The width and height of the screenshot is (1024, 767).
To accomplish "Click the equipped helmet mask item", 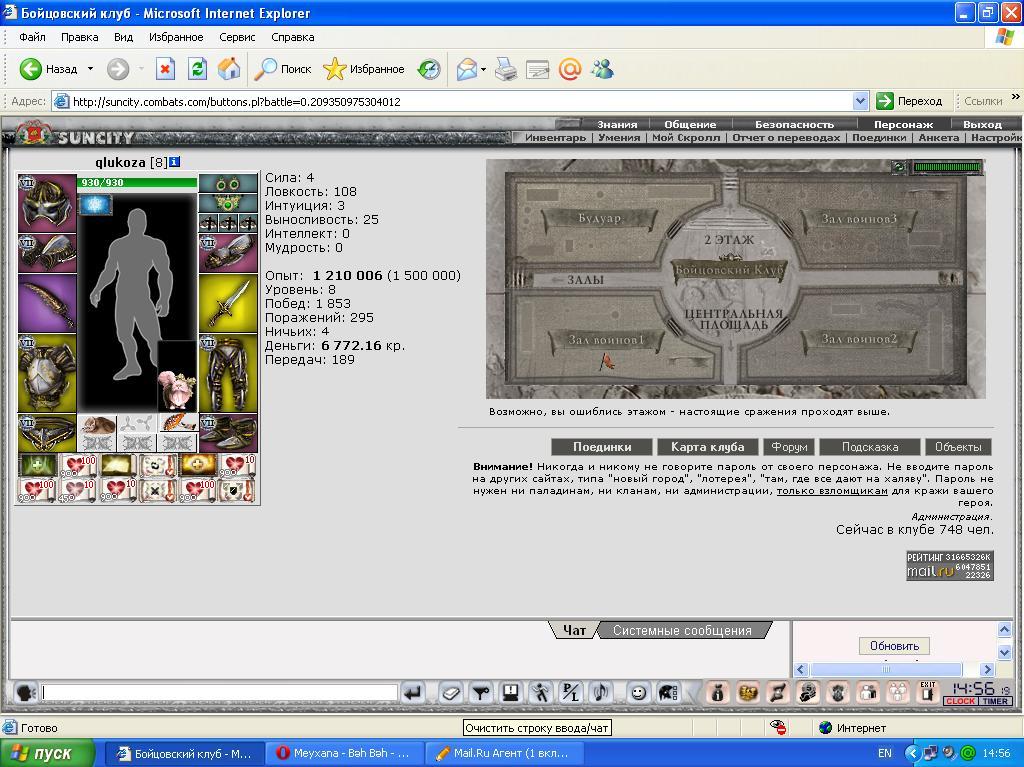I will [x=47, y=203].
